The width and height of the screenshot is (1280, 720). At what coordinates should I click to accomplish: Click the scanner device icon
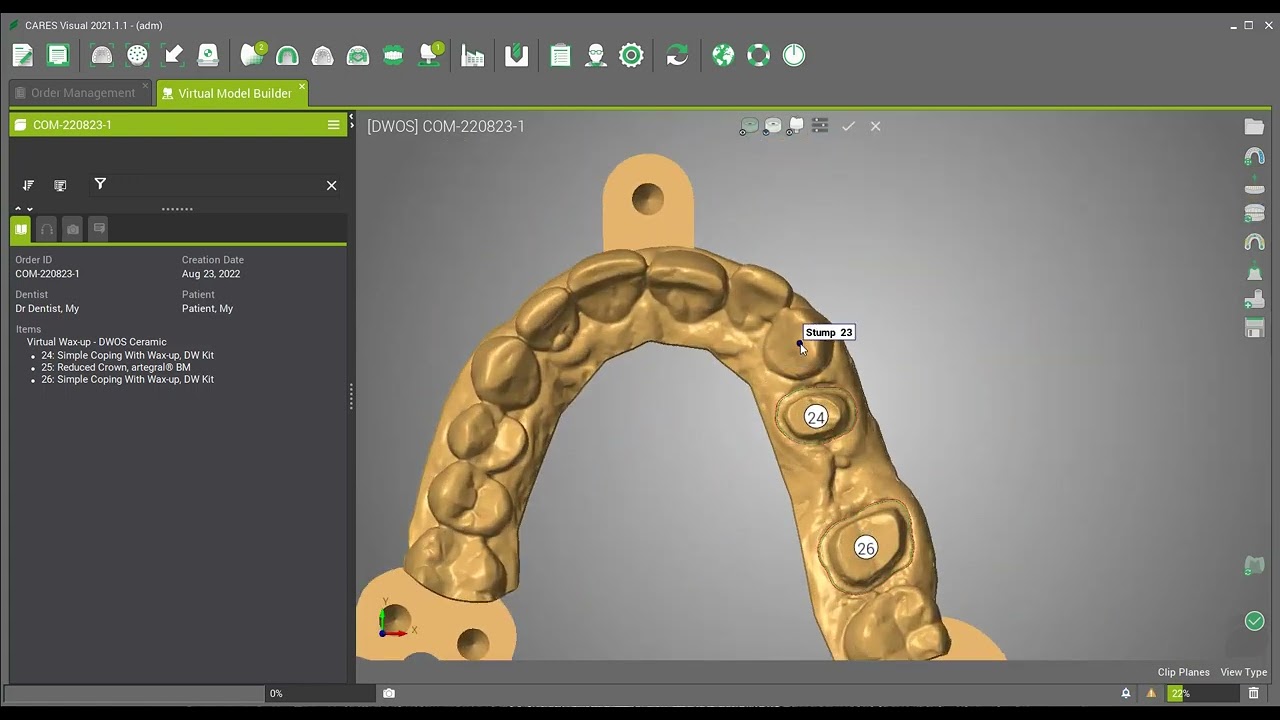tap(208, 55)
